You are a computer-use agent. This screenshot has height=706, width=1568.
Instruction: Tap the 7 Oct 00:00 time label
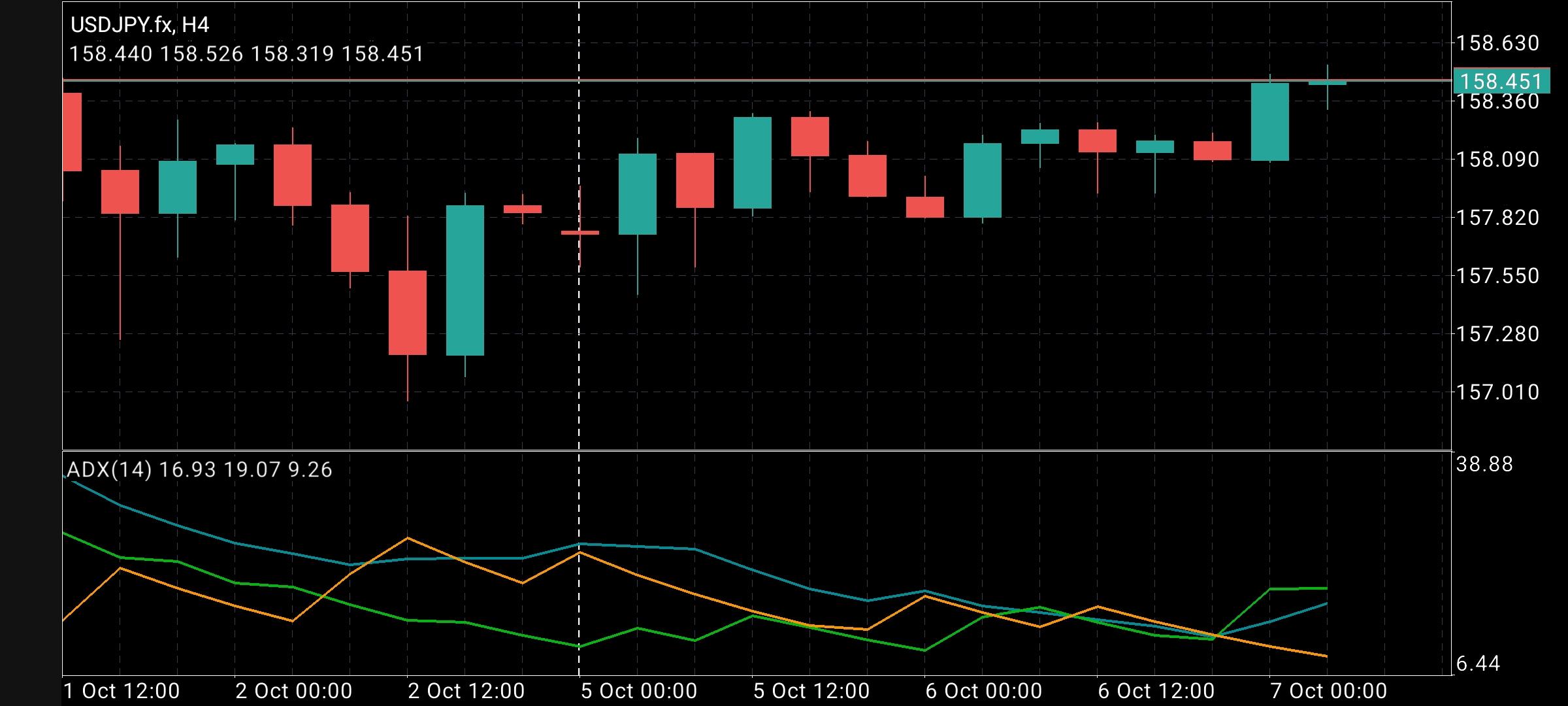click(x=1328, y=691)
